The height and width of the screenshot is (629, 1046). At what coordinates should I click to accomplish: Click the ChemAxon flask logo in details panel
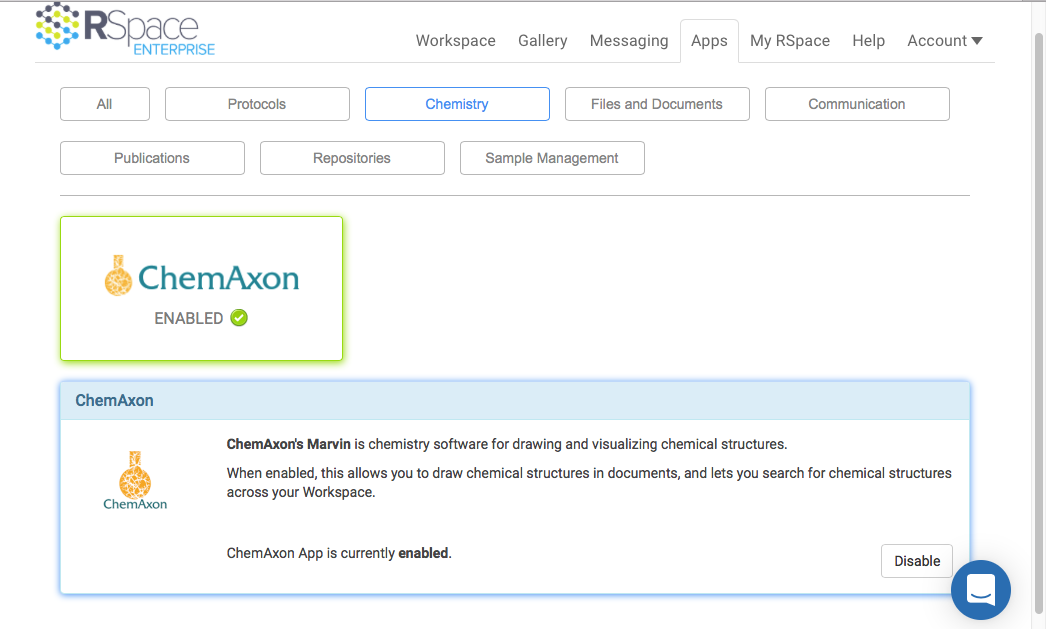pos(135,480)
